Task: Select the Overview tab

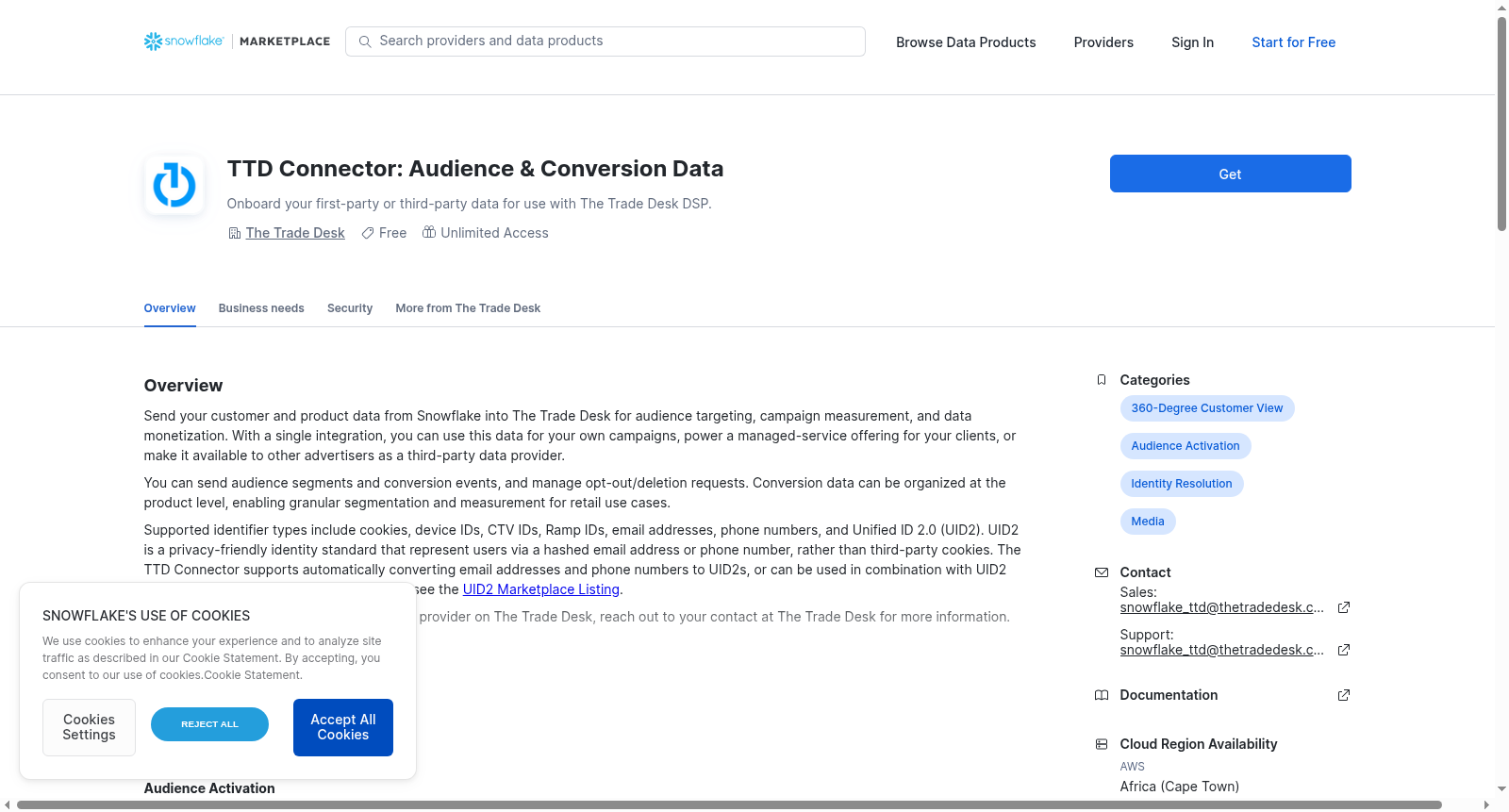Action: pos(170,308)
